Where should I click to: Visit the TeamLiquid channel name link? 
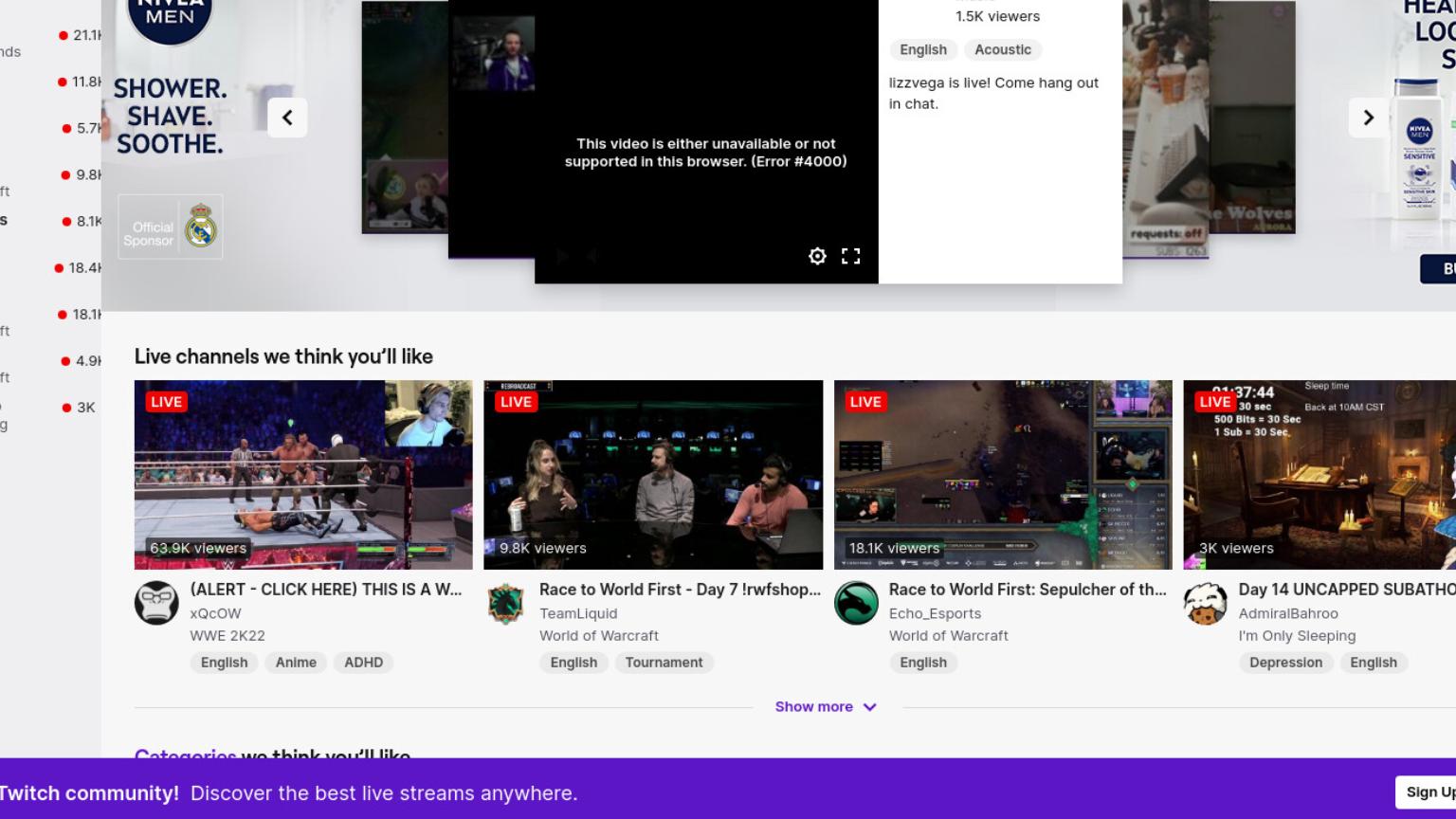578,613
